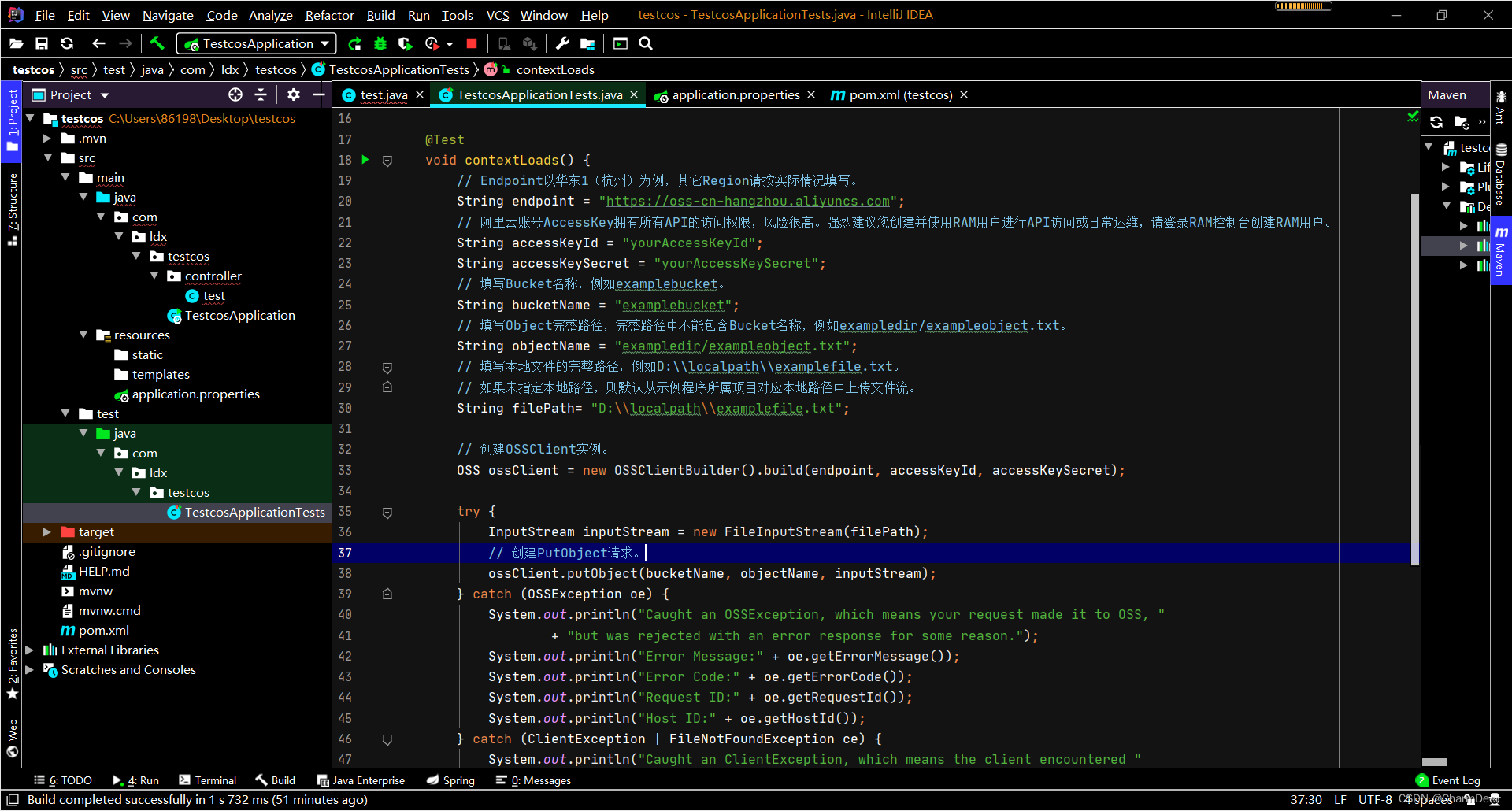The width and height of the screenshot is (1512, 811).
Task: Open the TestcosApplication run configuration dropdown
Action: [257, 44]
